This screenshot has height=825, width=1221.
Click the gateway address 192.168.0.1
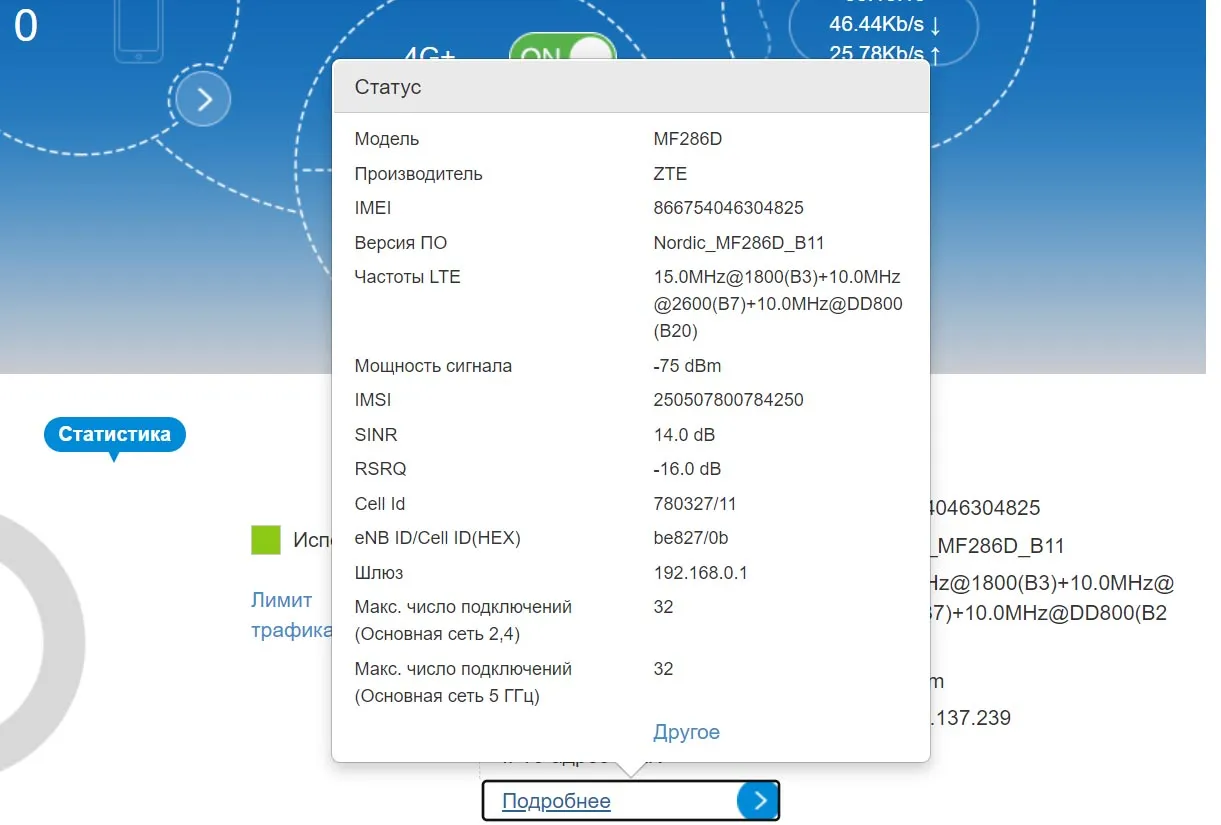coord(700,573)
